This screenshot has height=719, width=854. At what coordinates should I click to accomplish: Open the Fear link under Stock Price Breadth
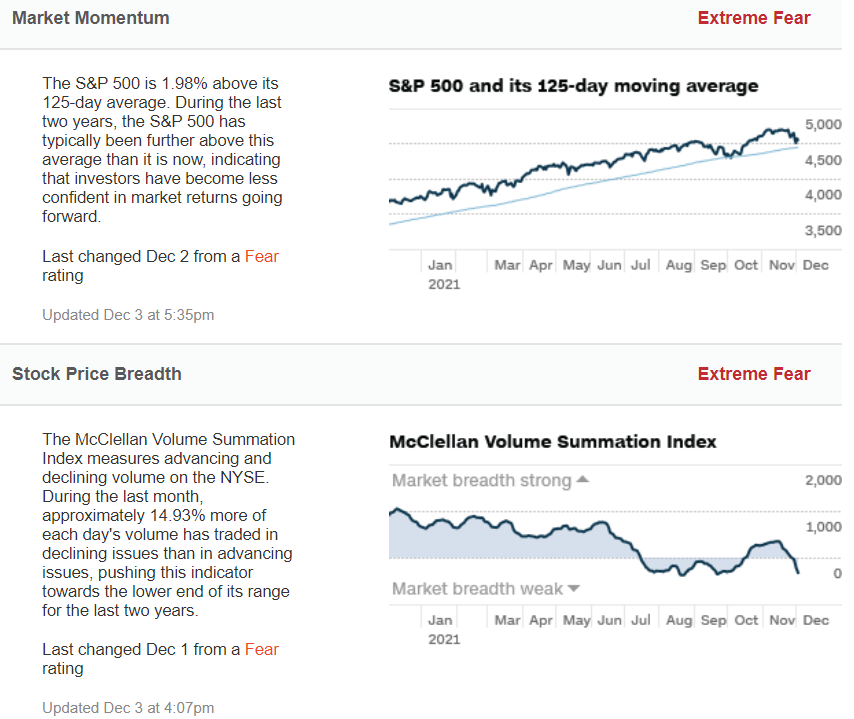point(262,649)
